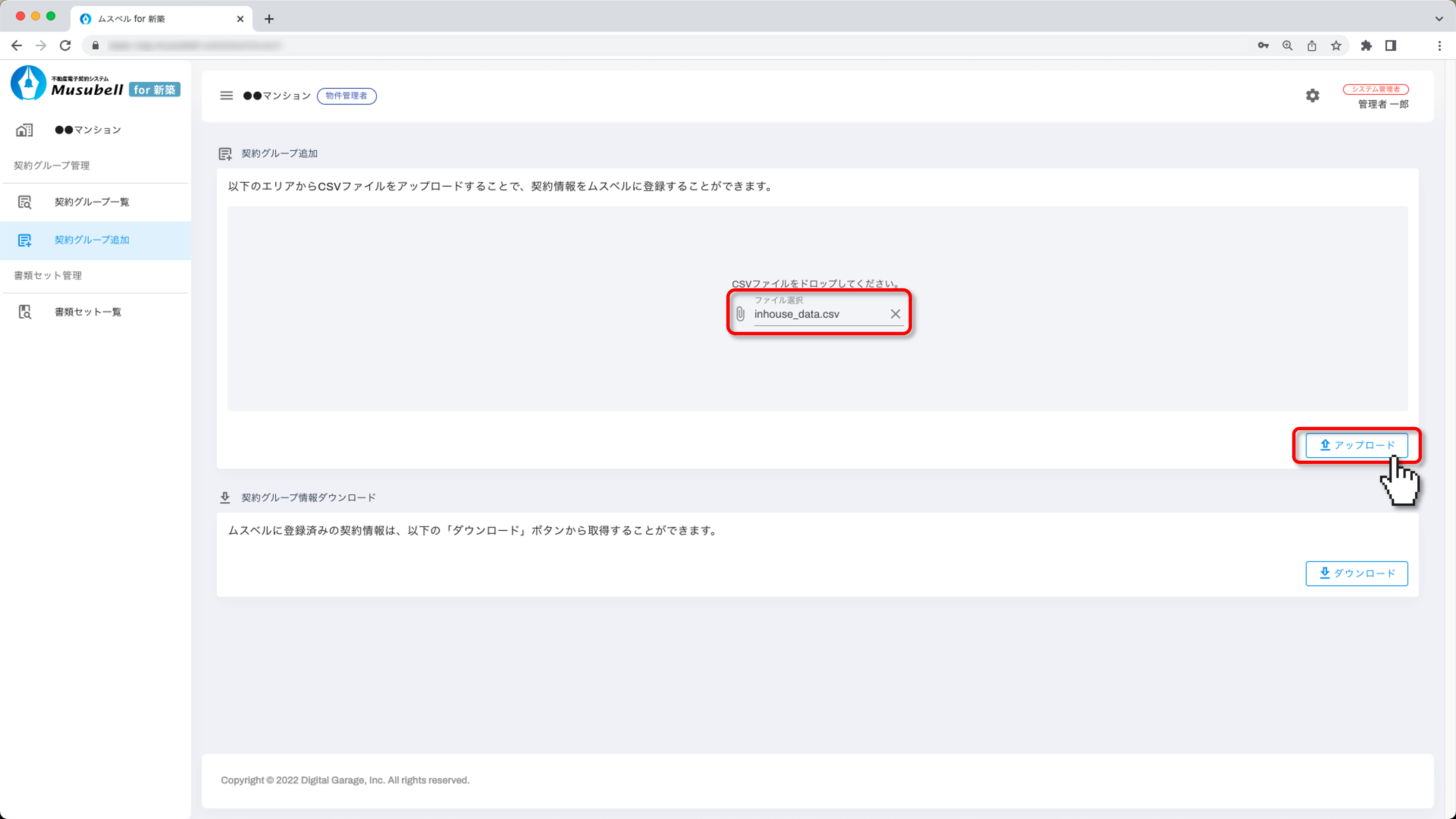Expand the tab search chevron
The height and width of the screenshot is (819, 1456).
[1438, 19]
